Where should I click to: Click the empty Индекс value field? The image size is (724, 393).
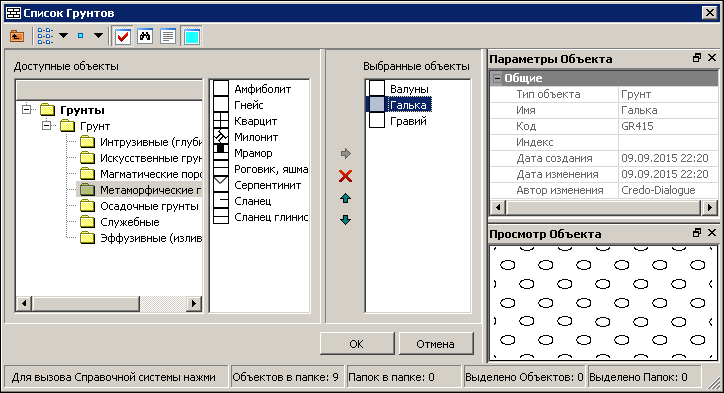click(x=668, y=142)
